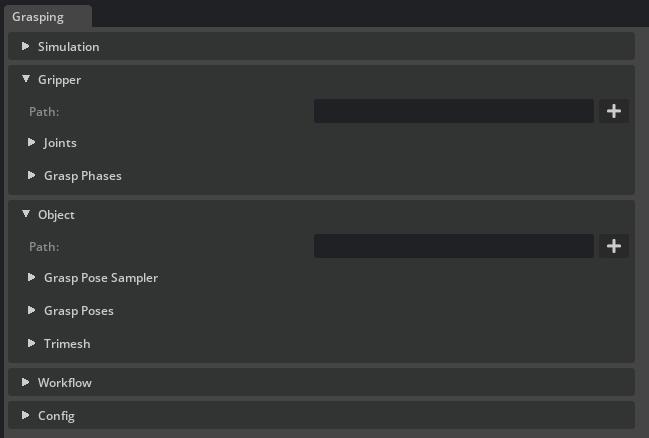The height and width of the screenshot is (438, 649).
Task: Click the down arrow beside Object
Action: pos(26,214)
